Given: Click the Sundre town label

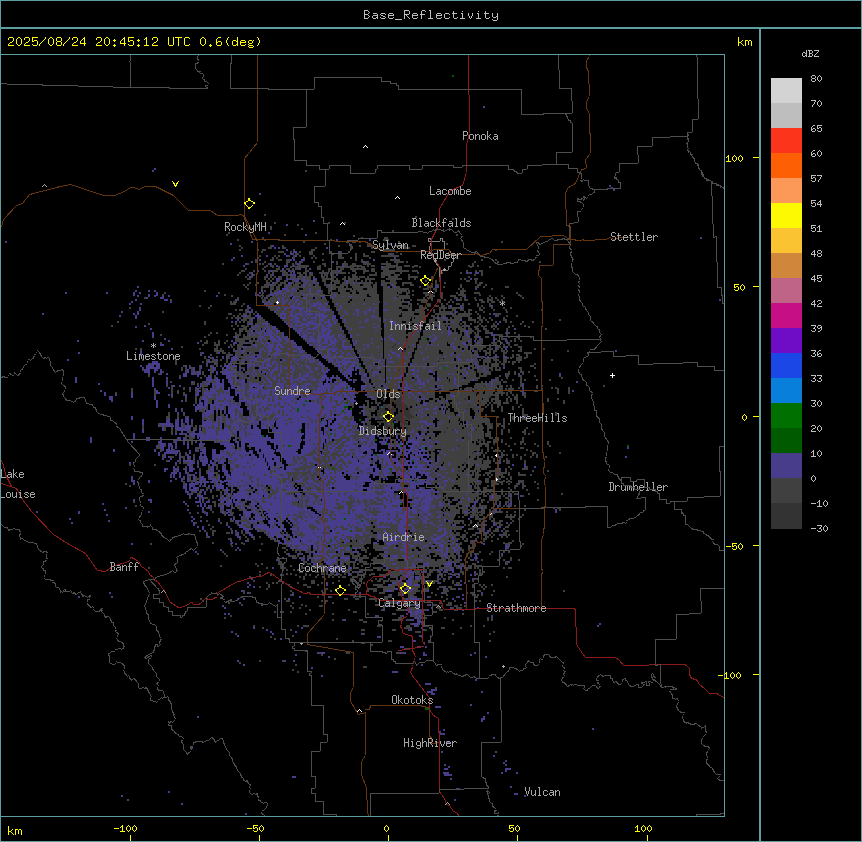Looking at the screenshot, I should tap(292, 391).
